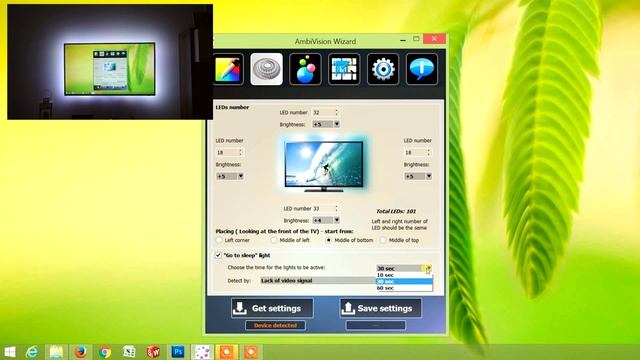Open the SolidWorks taskbar icon
Viewport: 640px width, 360px height.
[153, 352]
